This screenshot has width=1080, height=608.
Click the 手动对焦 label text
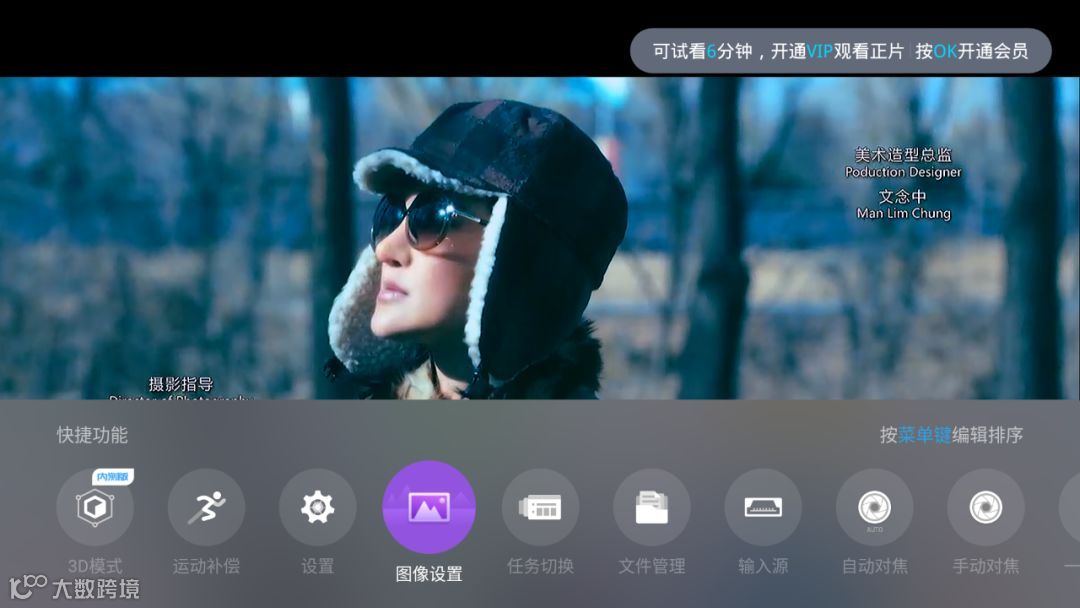point(986,566)
